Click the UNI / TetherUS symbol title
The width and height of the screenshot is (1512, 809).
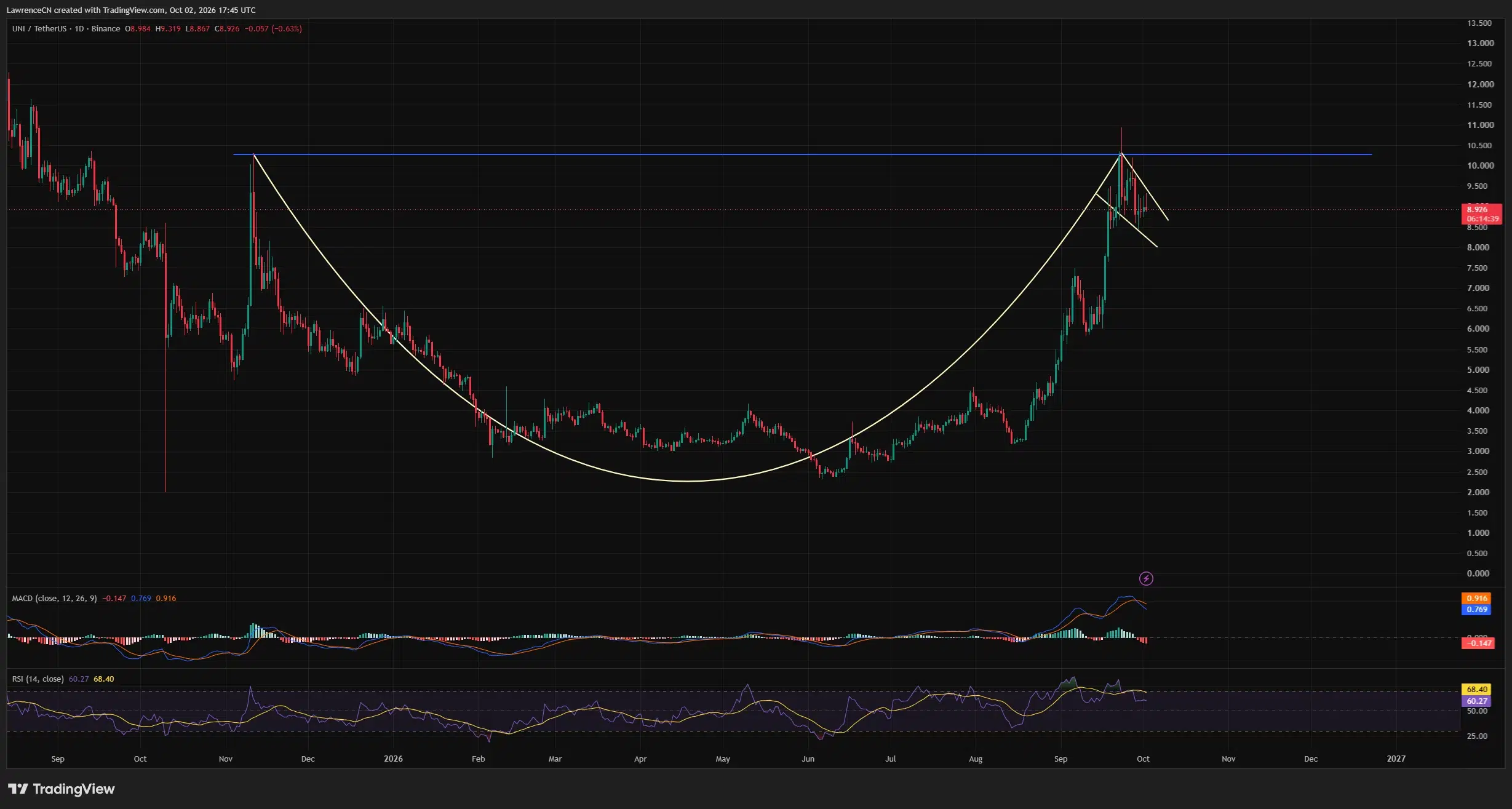[x=39, y=29]
